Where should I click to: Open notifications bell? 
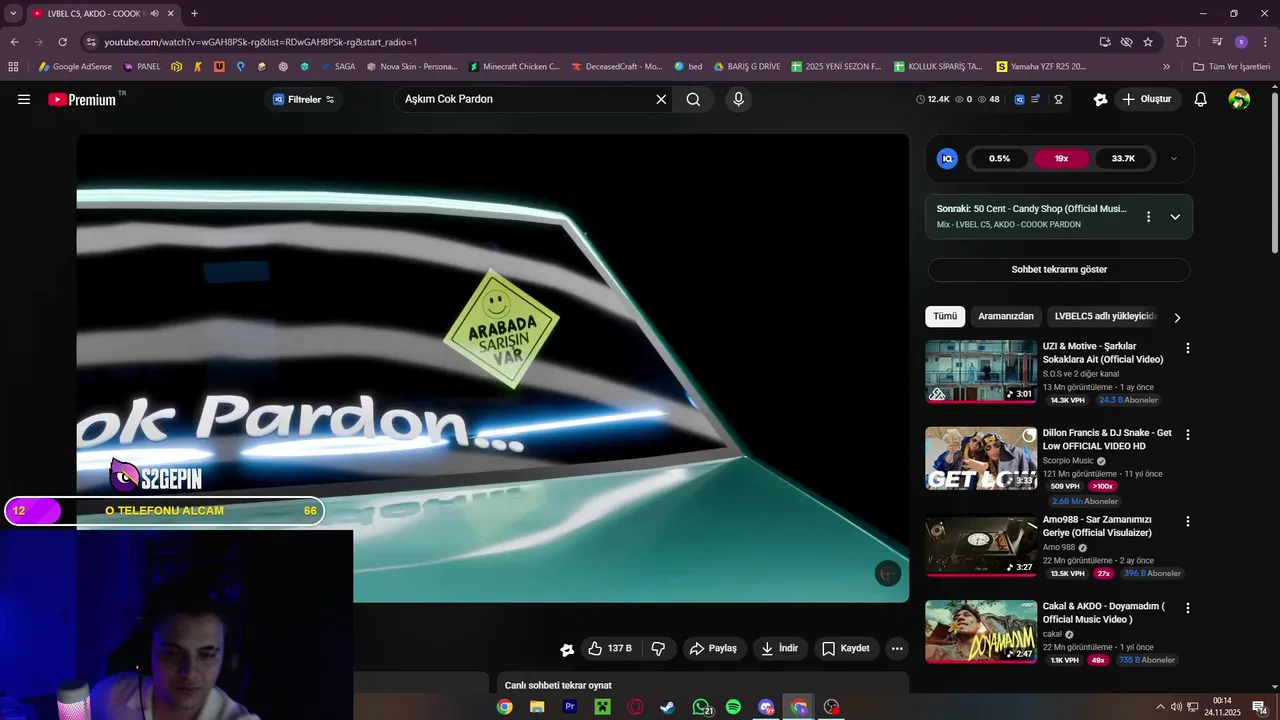(x=1201, y=99)
